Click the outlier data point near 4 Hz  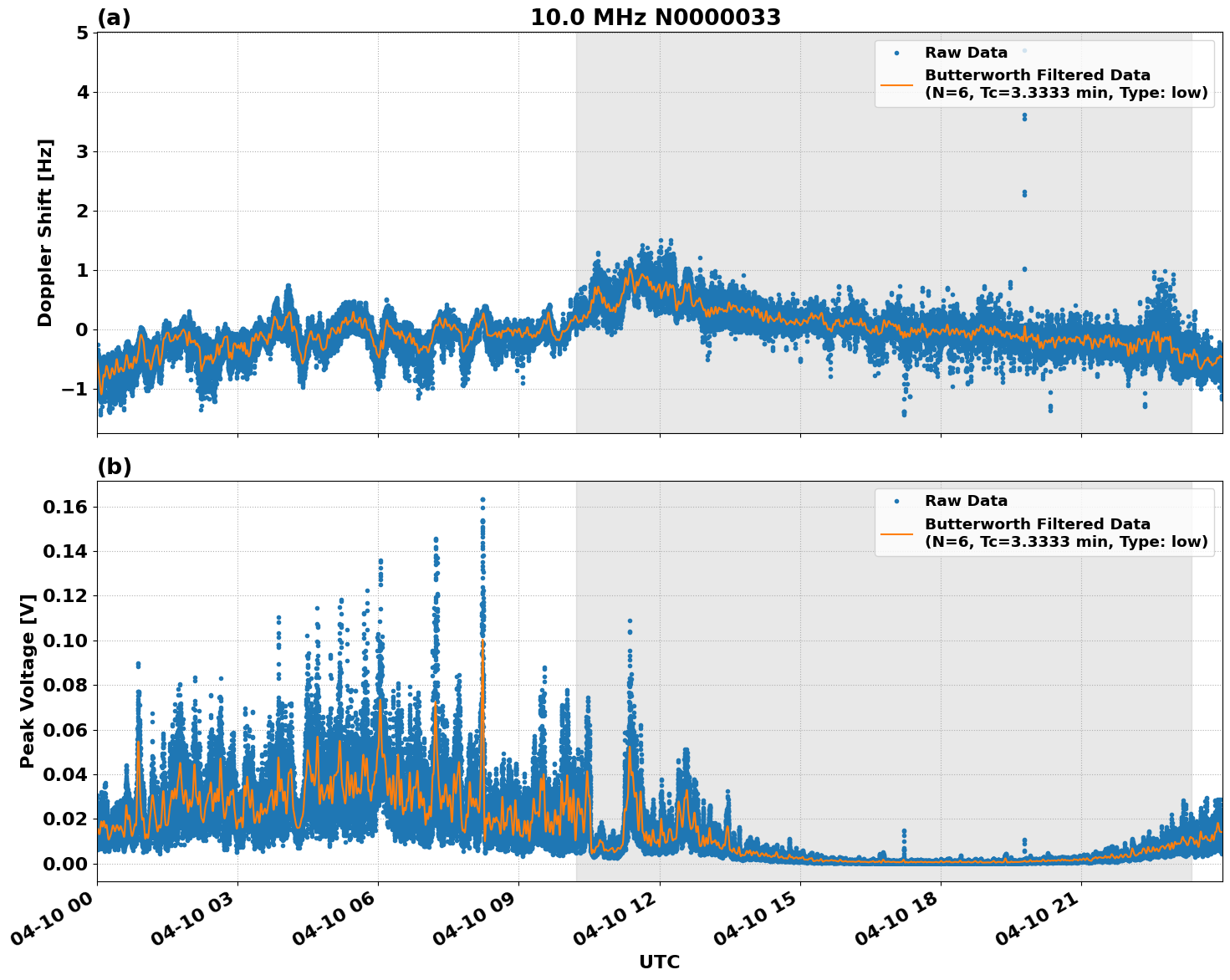[x=1023, y=117]
